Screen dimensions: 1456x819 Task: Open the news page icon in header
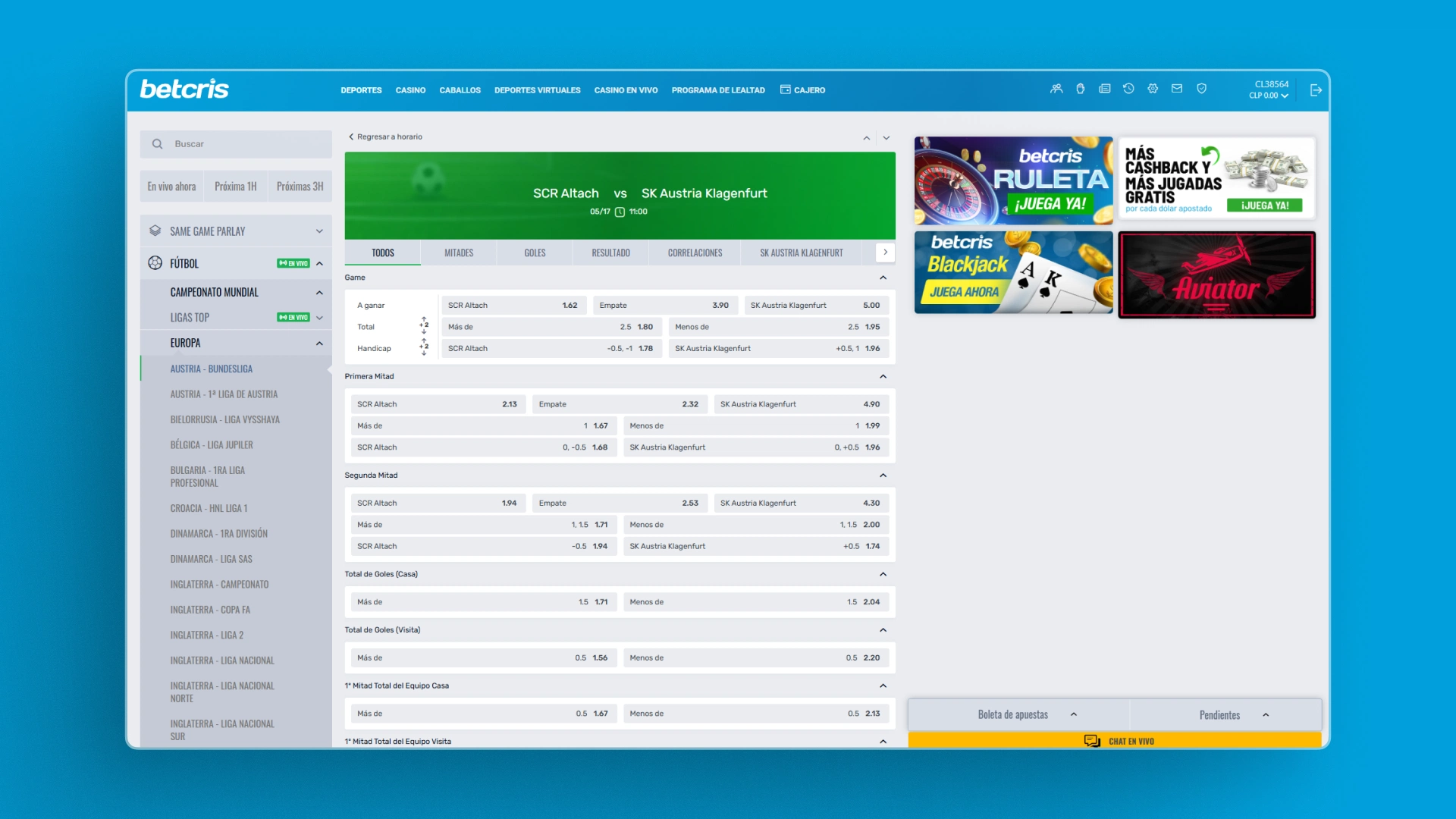coord(1105,89)
